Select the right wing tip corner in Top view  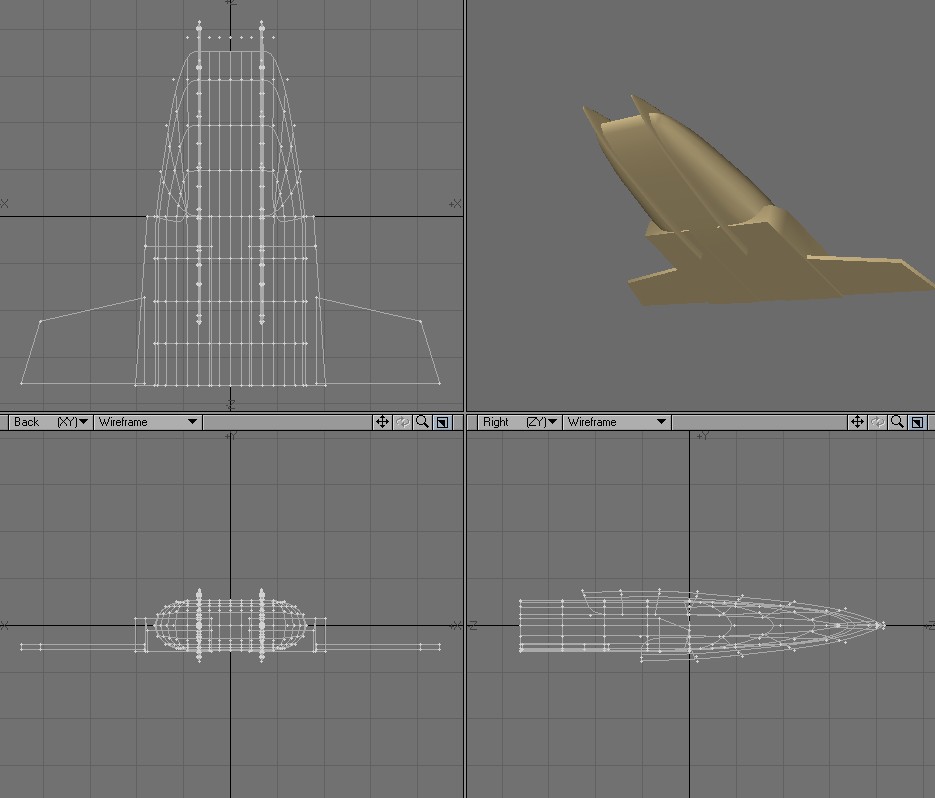pos(439,383)
